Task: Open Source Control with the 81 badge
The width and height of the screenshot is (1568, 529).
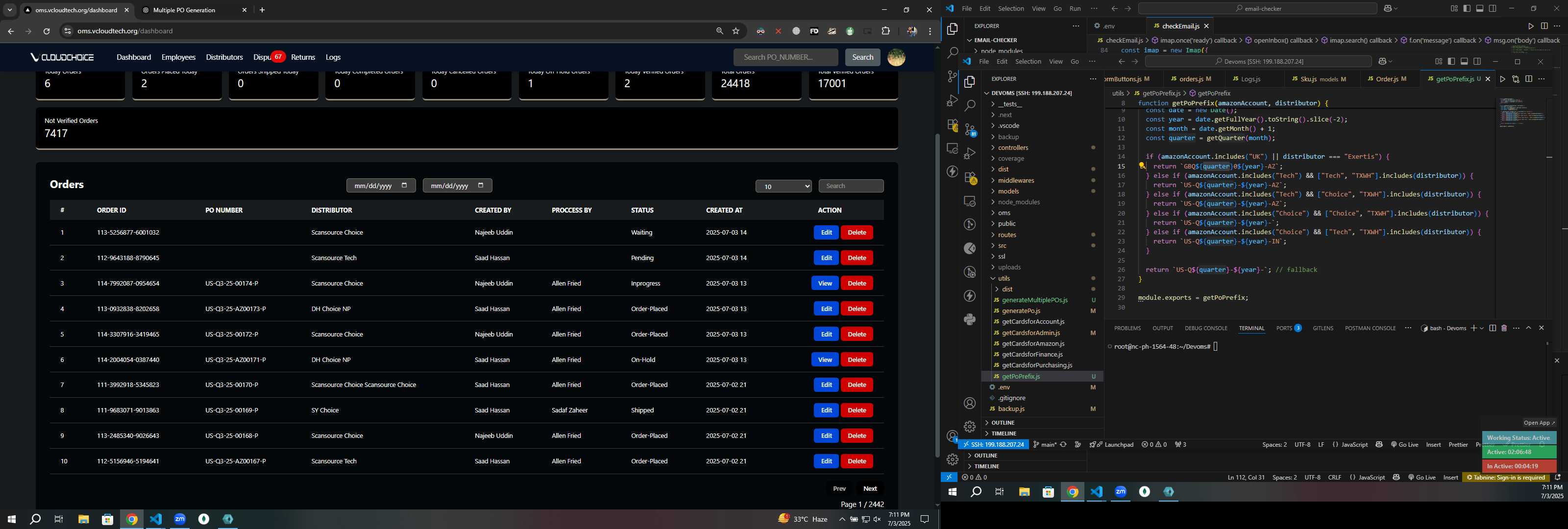Action: click(970, 130)
